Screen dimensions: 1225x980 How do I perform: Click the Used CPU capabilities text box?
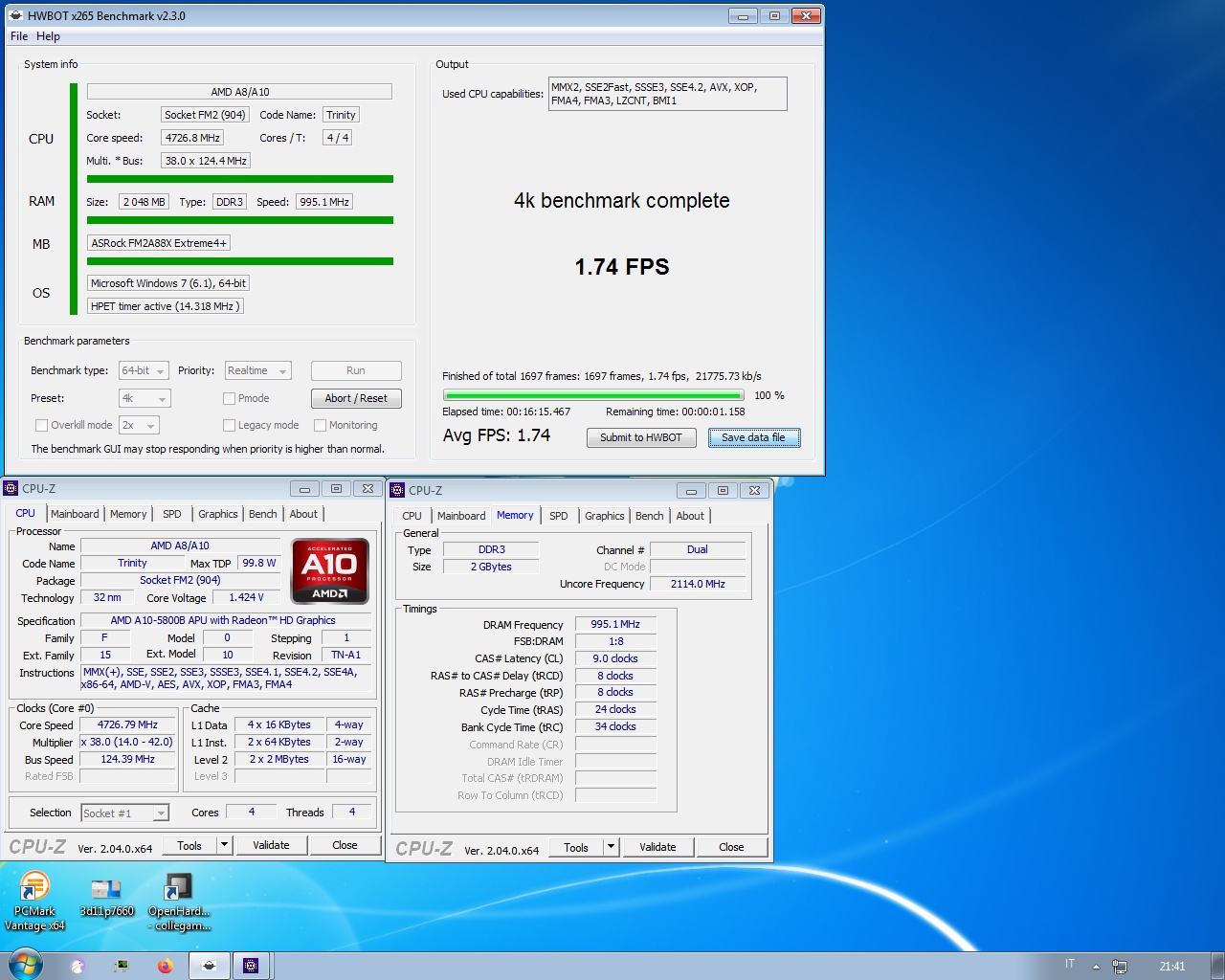(667, 94)
